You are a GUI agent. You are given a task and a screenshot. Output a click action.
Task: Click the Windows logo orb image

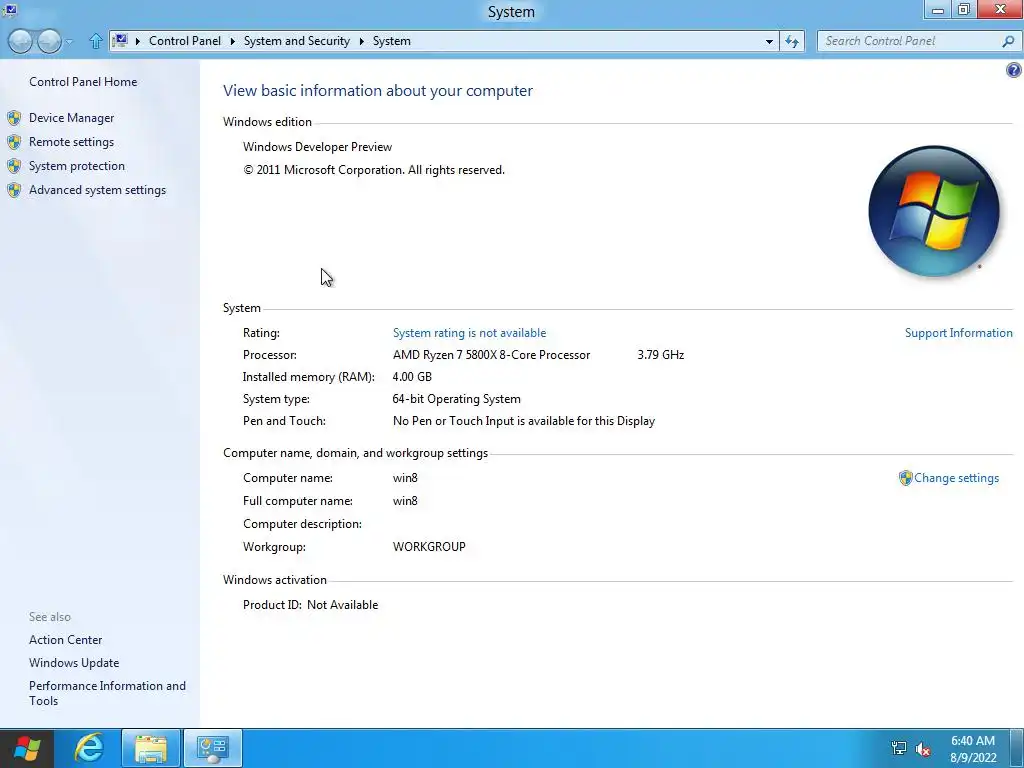click(934, 211)
